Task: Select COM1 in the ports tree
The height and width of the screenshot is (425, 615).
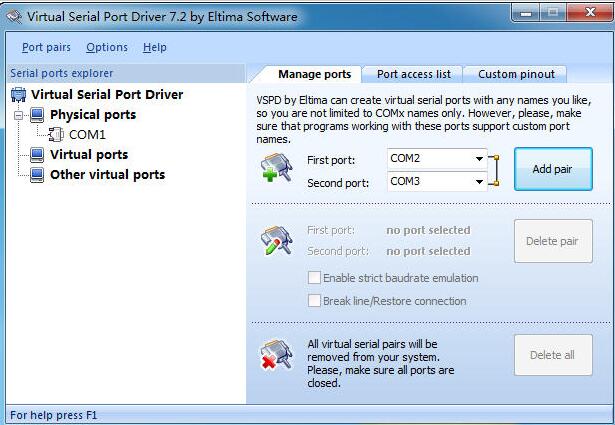Action: coord(87,135)
